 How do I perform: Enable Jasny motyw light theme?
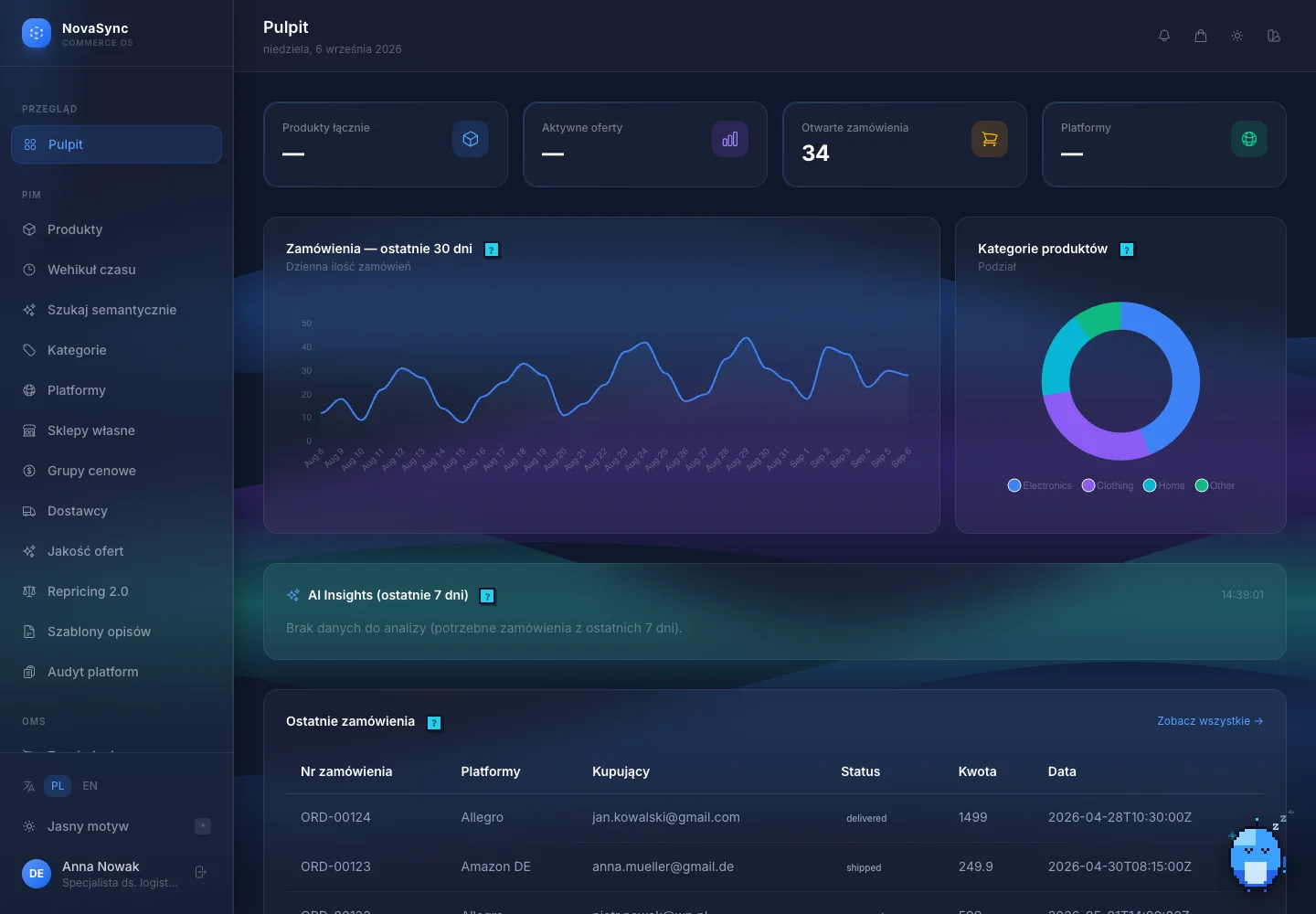pos(116,826)
